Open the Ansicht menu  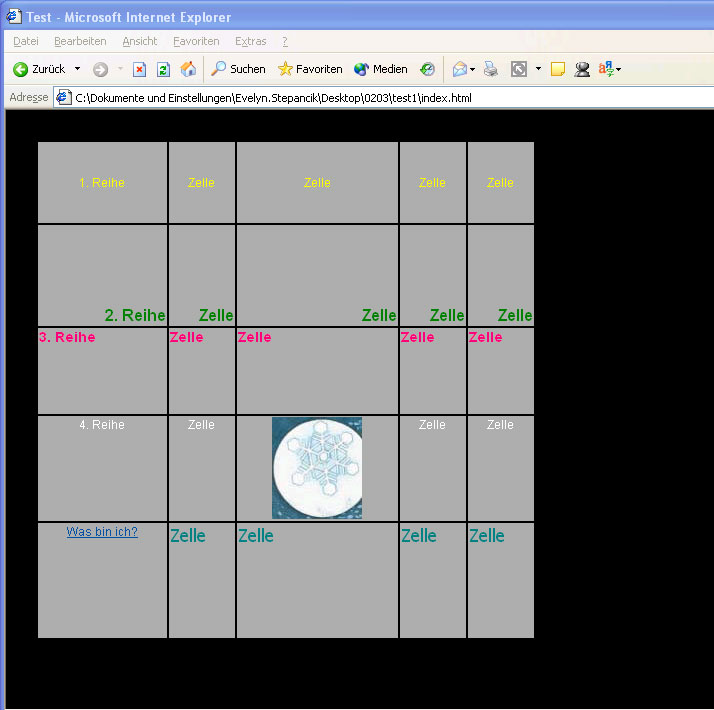[x=140, y=41]
